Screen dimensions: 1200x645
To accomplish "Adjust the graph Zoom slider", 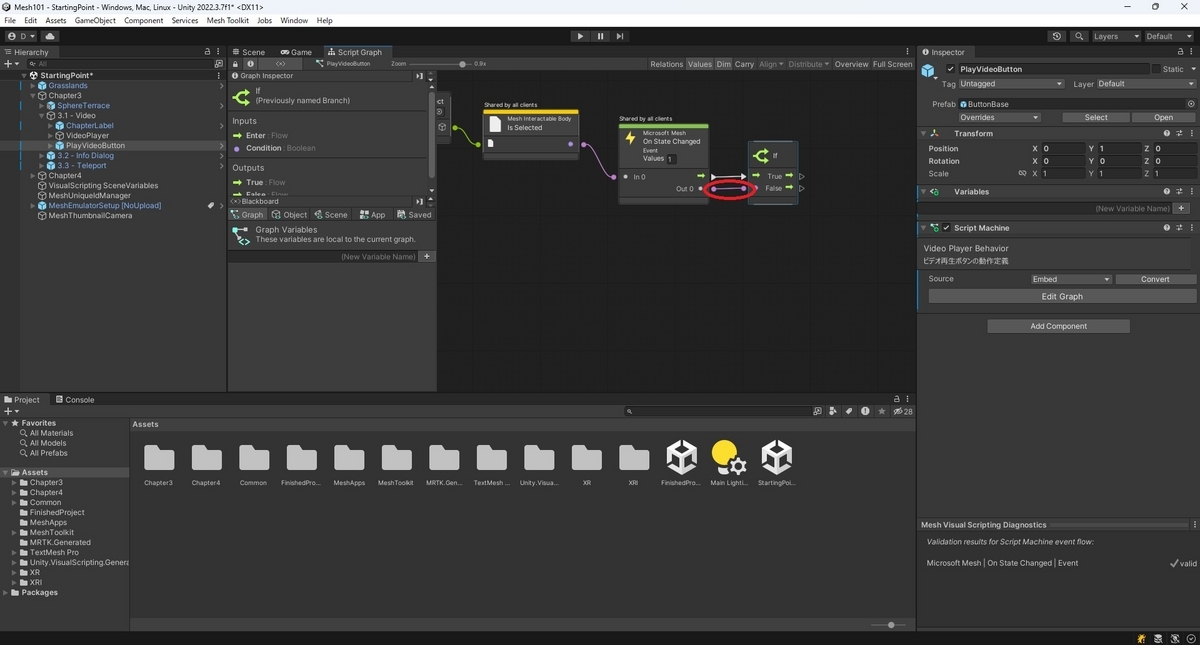I will 462,64.
